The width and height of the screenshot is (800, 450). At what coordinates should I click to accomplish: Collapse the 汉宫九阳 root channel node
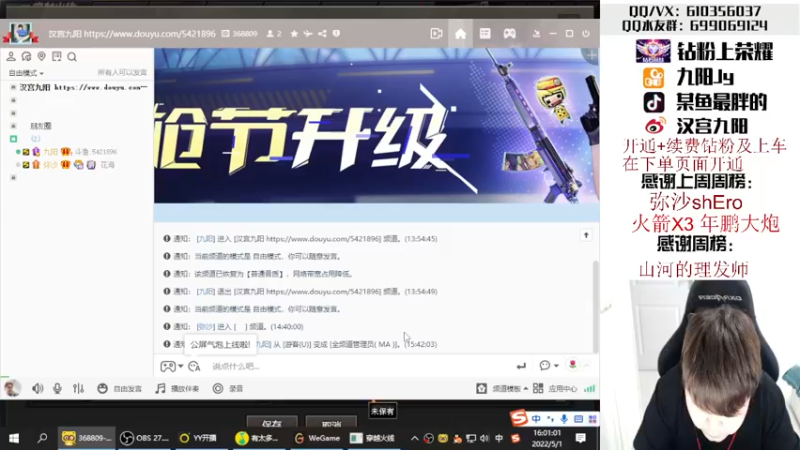point(13,87)
